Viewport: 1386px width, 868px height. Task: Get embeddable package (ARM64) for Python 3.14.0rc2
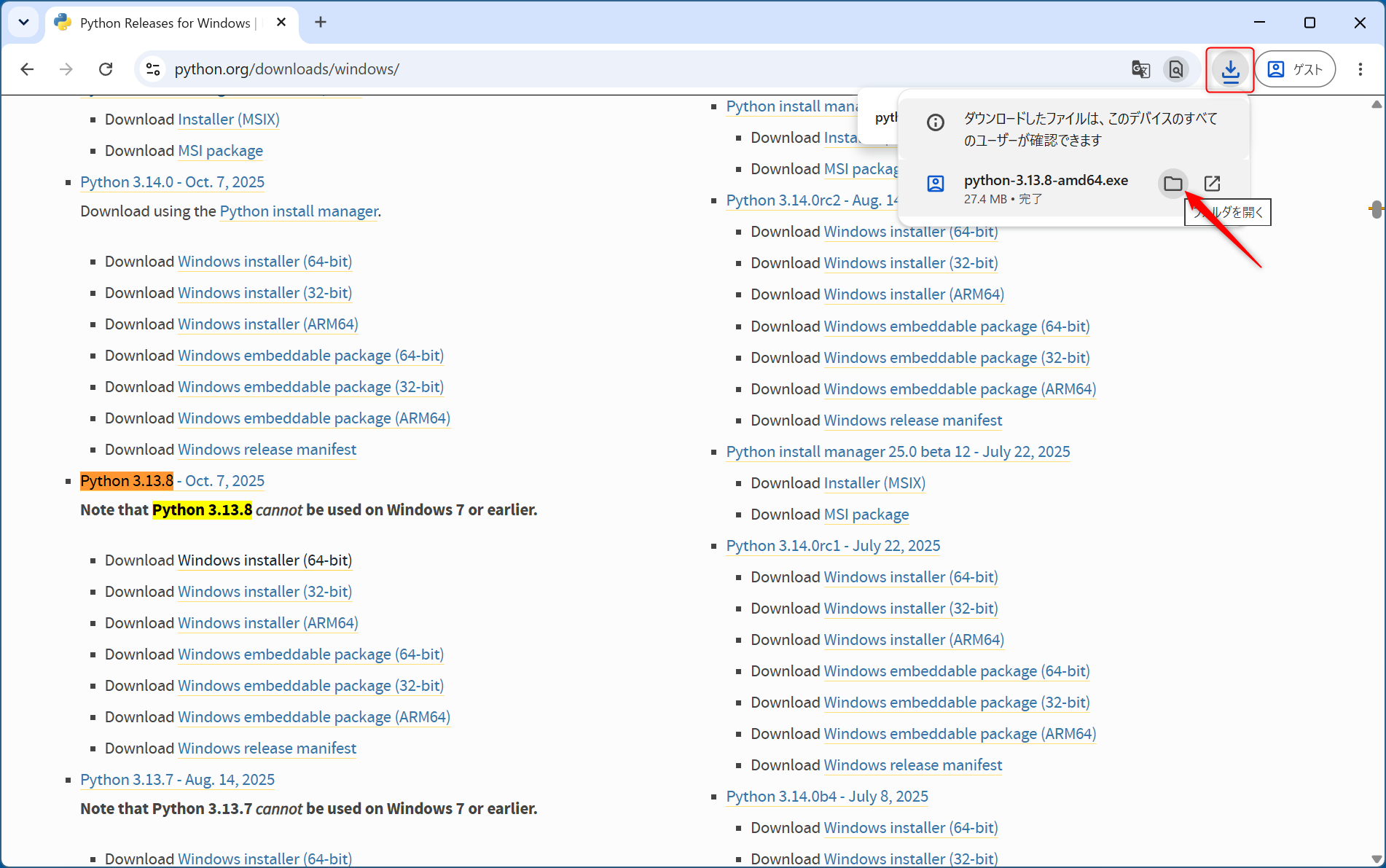click(x=960, y=389)
